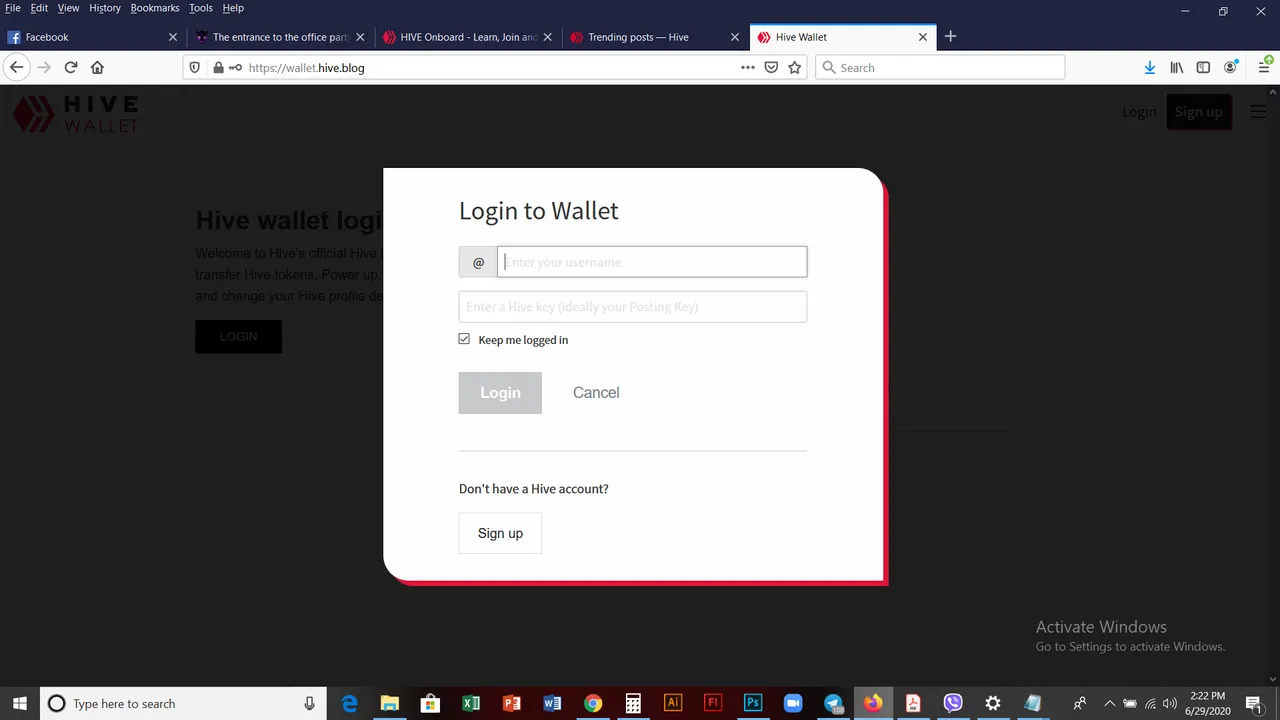Click Login link in page header
The width and height of the screenshot is (1280, 720).
1139,112
